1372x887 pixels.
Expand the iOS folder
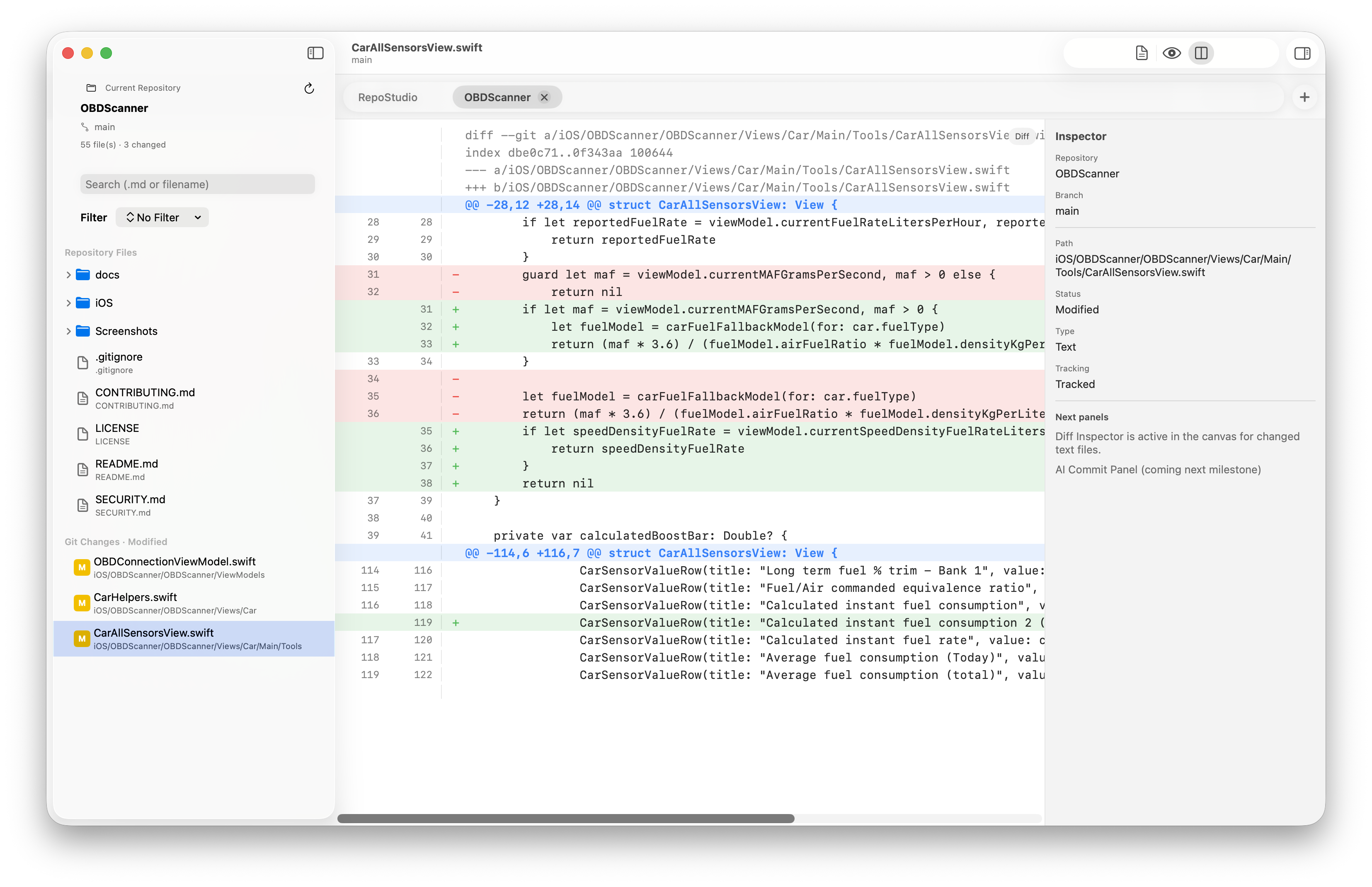[68, 303]
